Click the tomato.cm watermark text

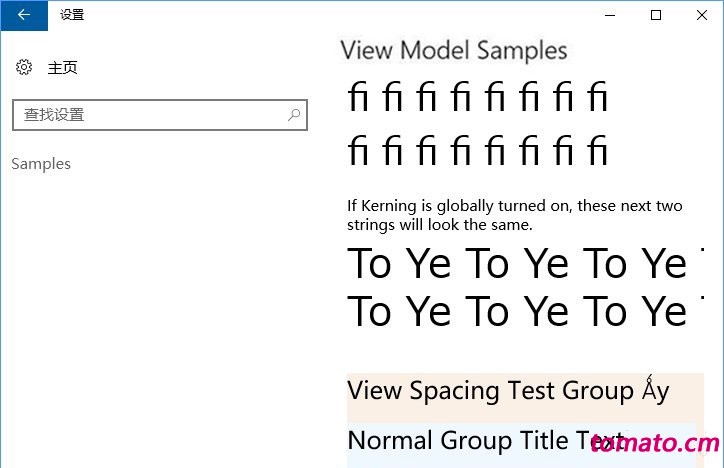655,443
